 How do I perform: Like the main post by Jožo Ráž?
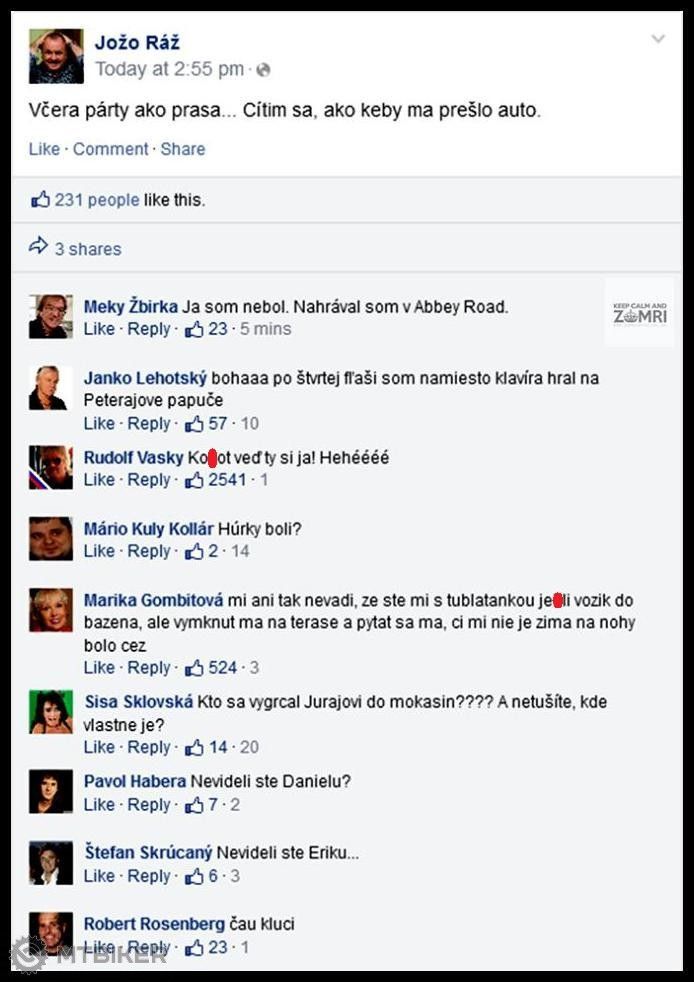tap(44, 149)
